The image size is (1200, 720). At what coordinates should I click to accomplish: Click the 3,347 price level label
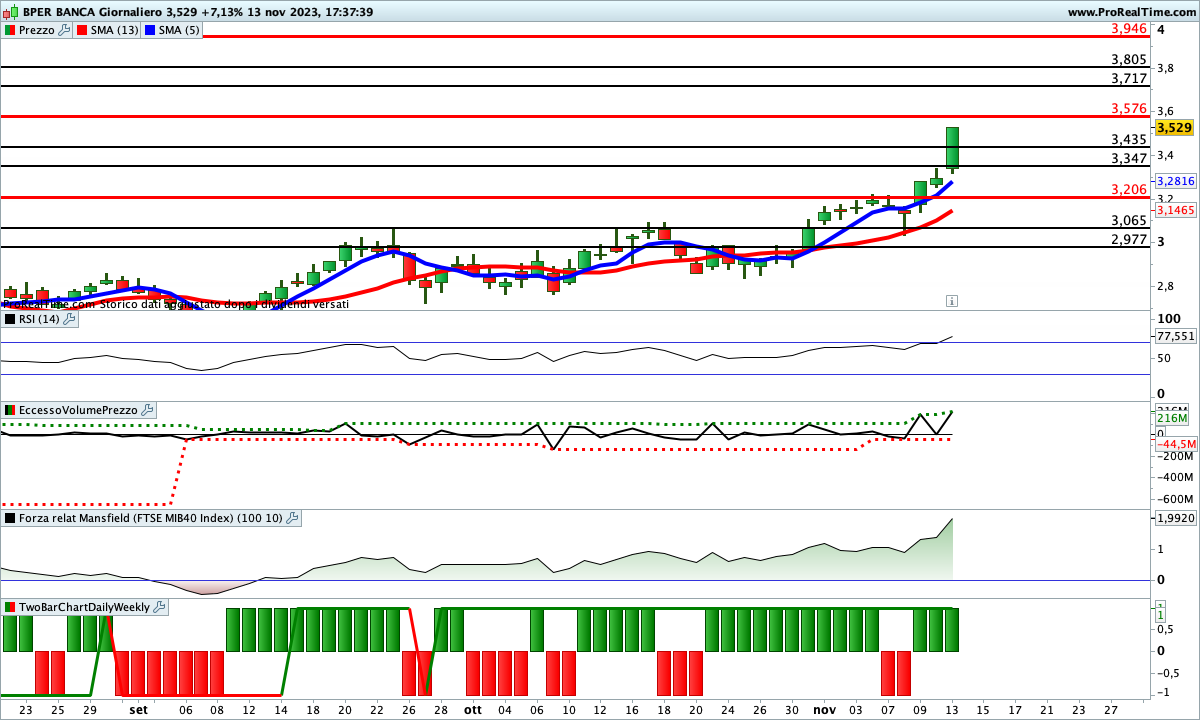[1129, 158]
